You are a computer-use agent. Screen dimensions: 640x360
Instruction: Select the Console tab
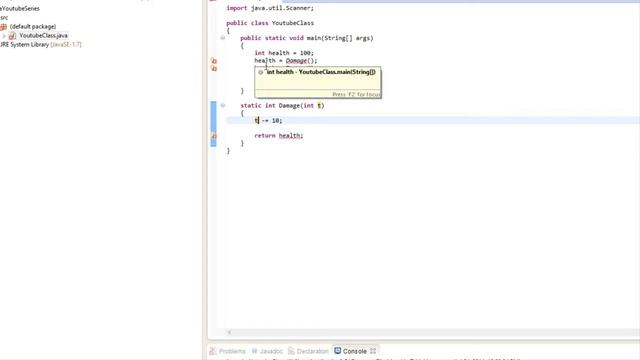click(x=354, y=351)
